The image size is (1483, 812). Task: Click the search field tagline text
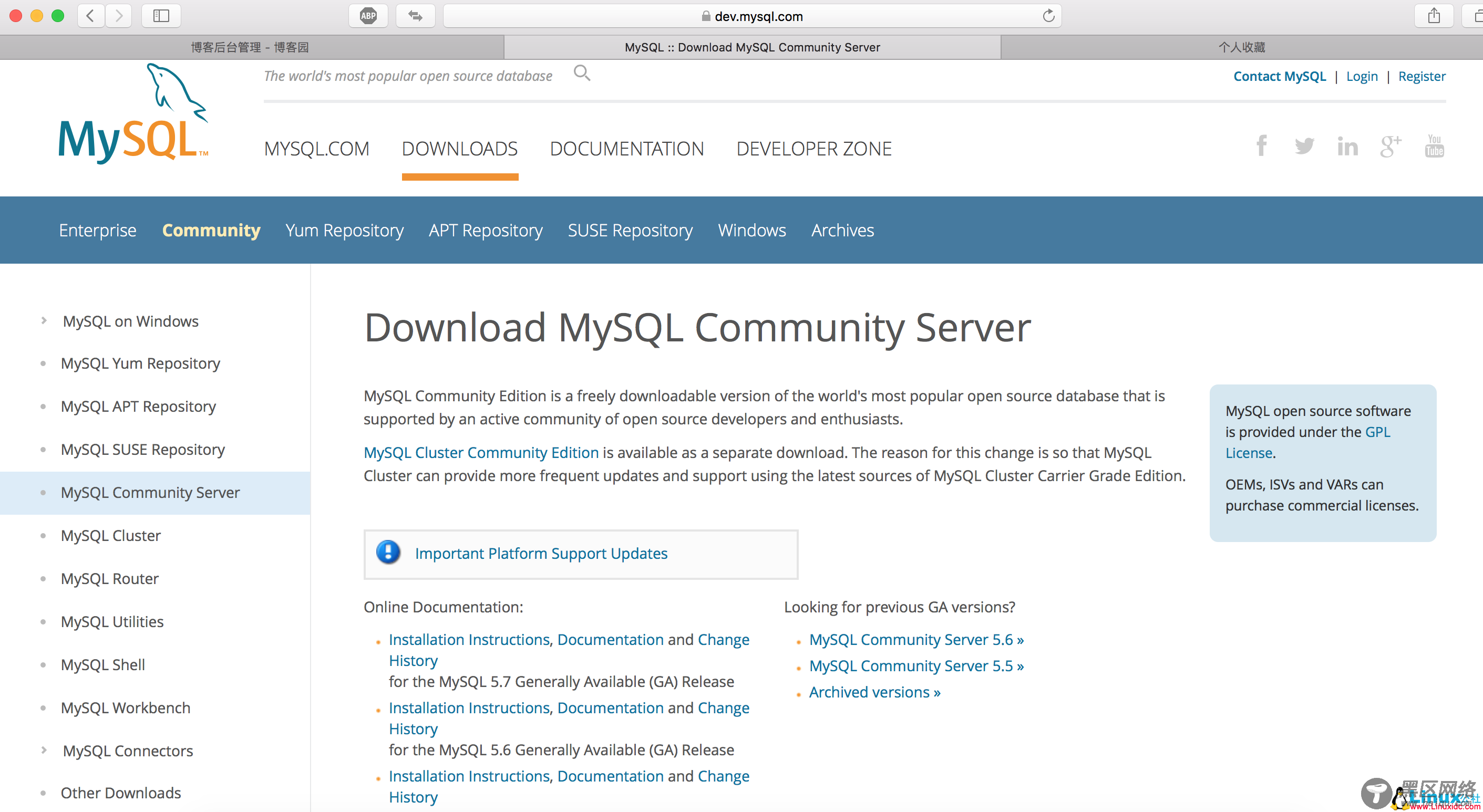pyautogui.click(x=408, y=76)
